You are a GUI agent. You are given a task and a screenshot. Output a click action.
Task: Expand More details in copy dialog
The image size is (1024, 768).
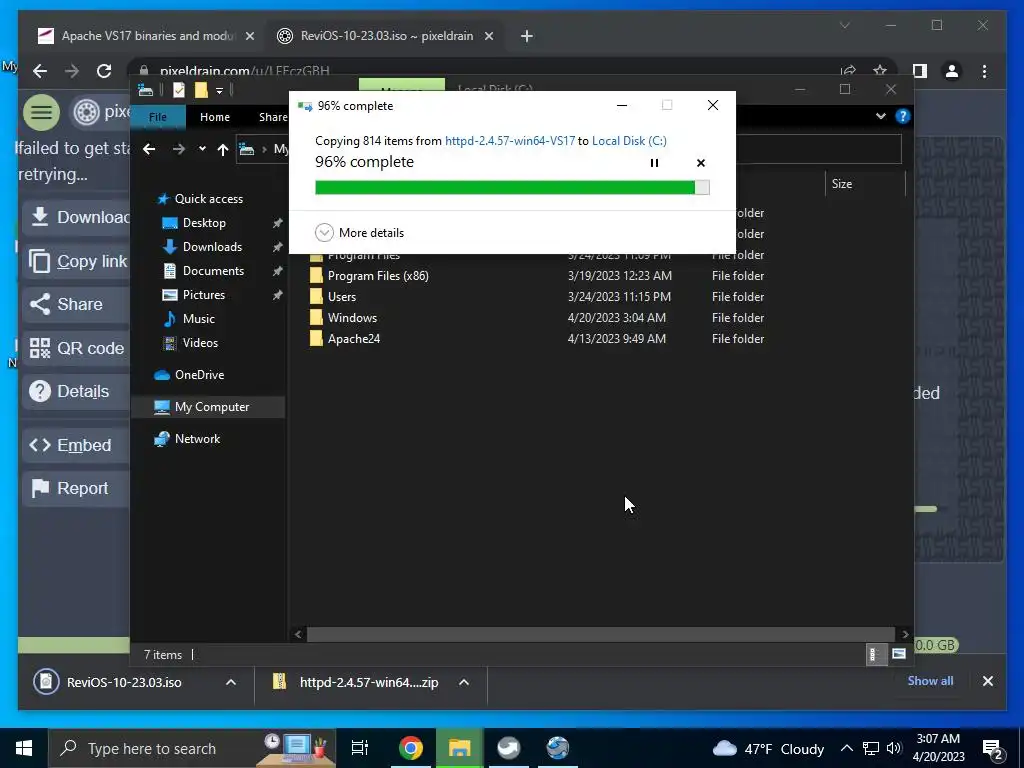click(x=359, y=232)
